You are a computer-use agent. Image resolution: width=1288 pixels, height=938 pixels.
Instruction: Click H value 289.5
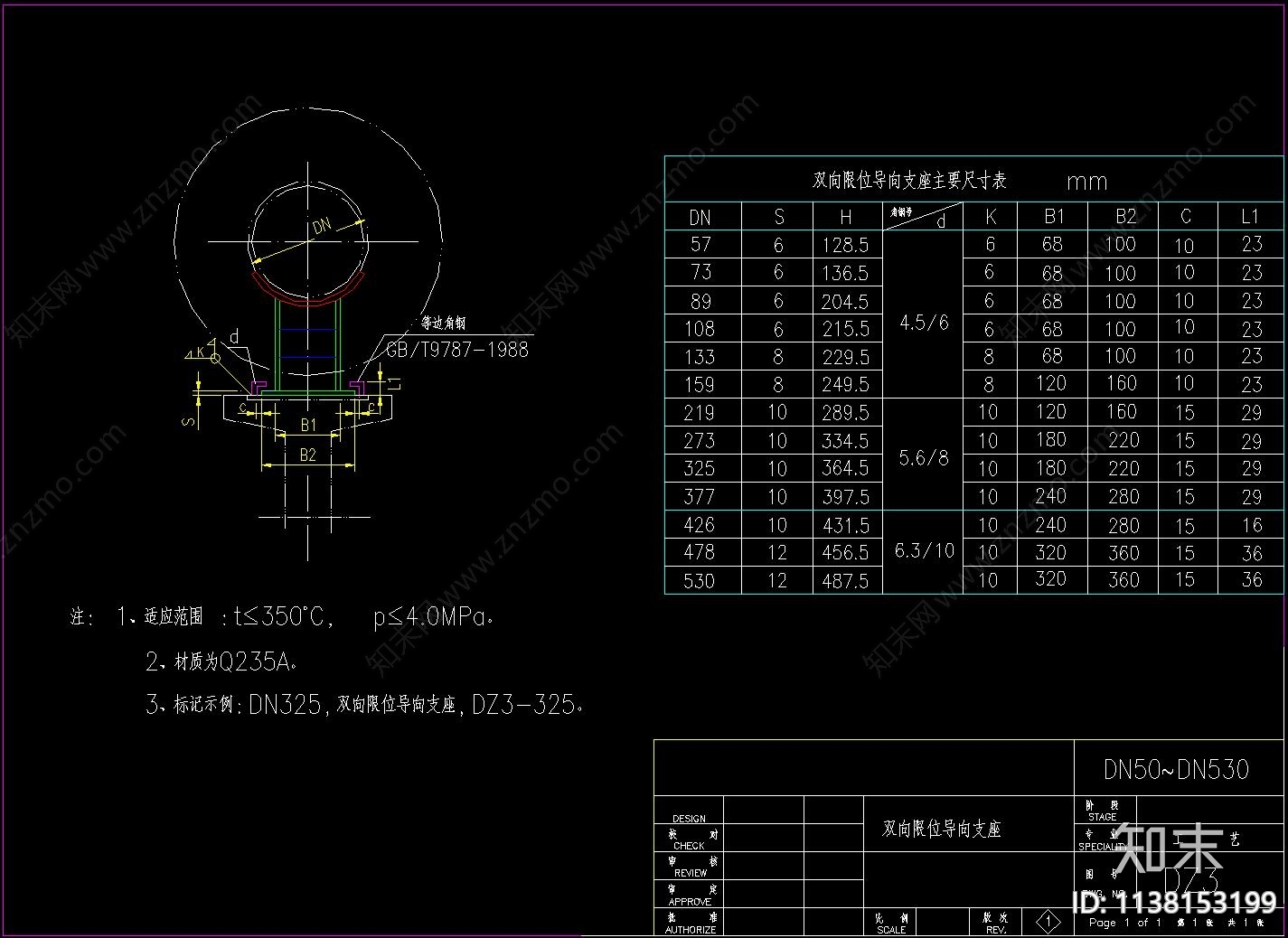[x=845, y=413]
